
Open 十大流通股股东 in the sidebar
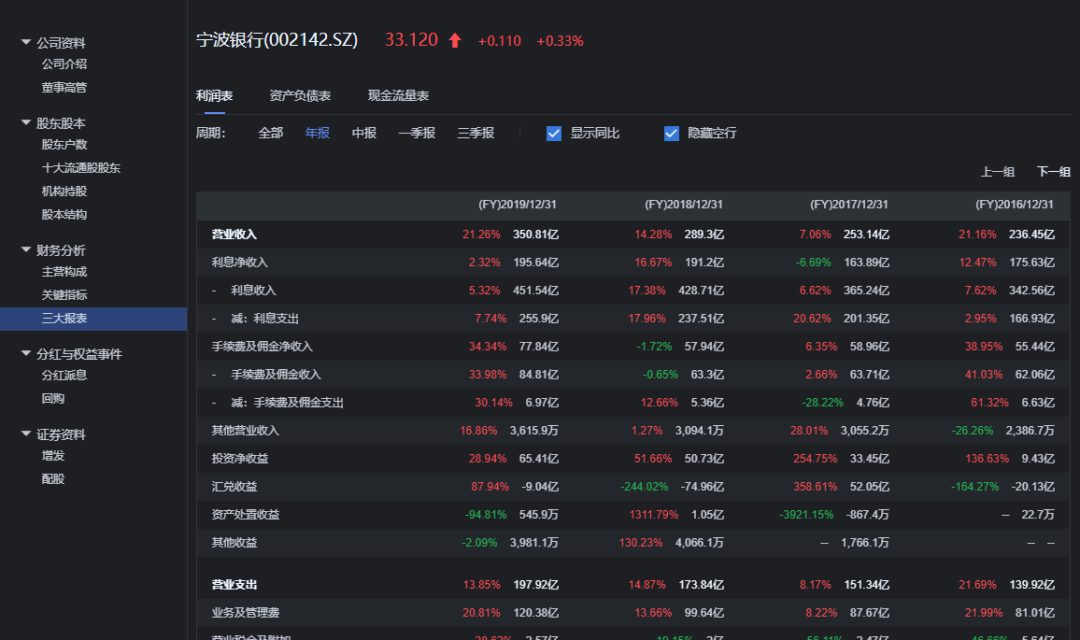click(81, 168)
